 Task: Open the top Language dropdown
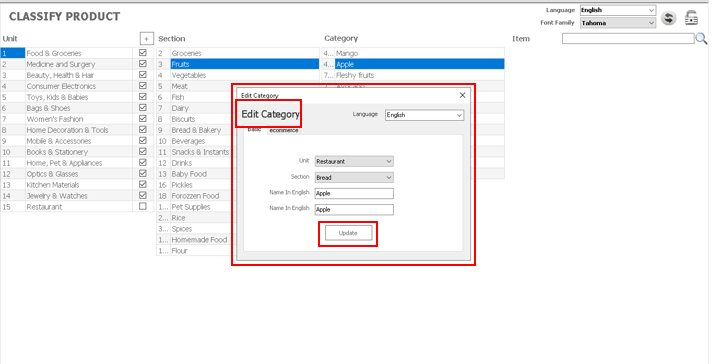click(x=618, y=10)
